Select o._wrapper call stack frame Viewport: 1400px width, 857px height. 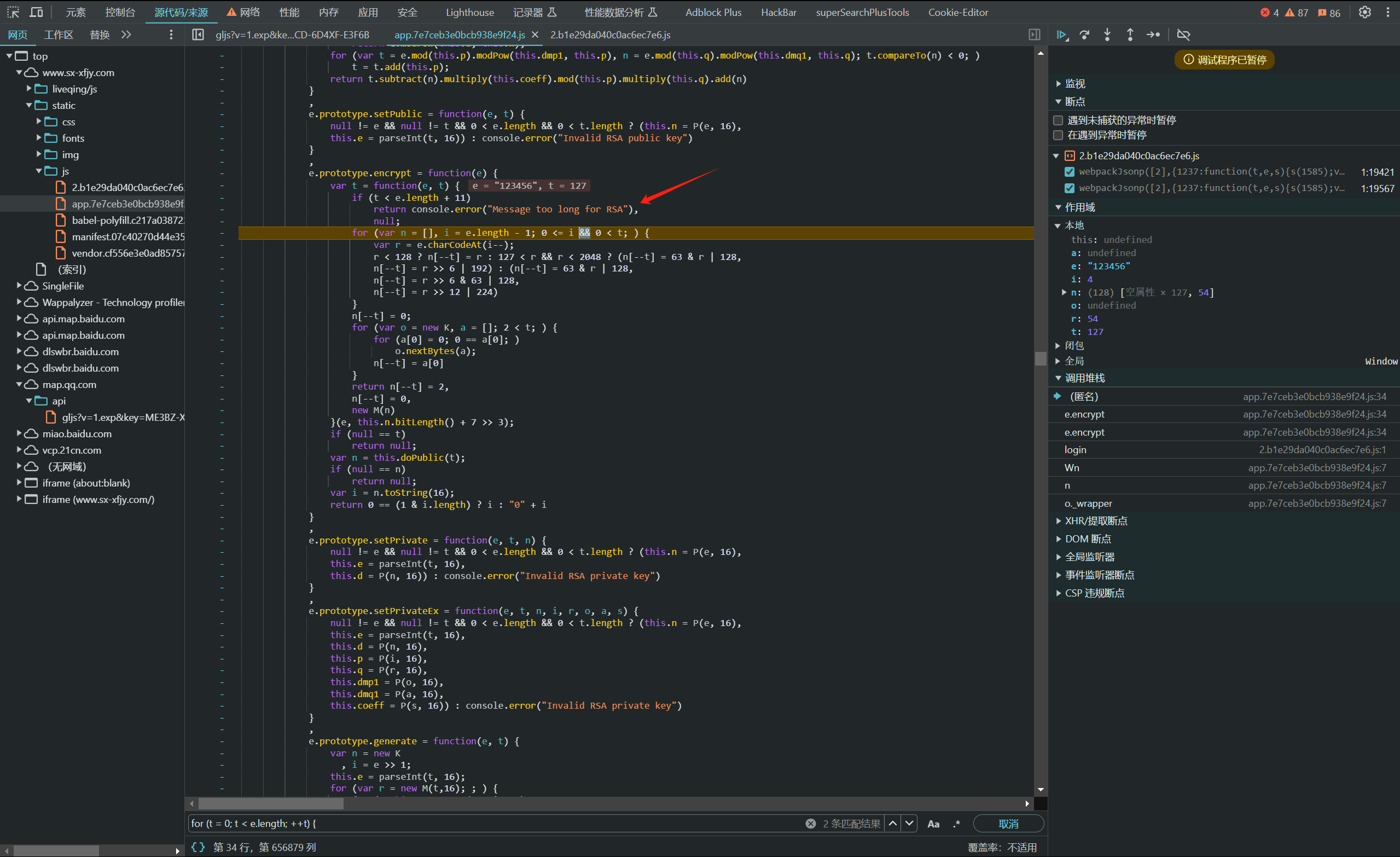pos(1224,503)
